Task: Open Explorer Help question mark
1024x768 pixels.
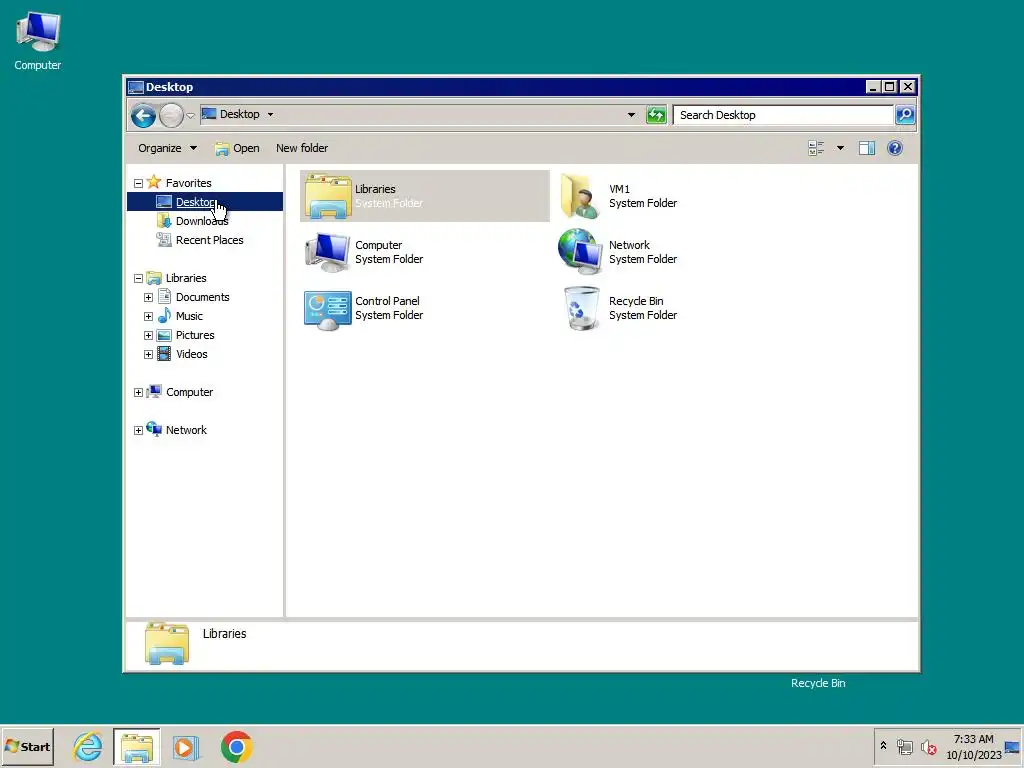Action: pos(895,148)
